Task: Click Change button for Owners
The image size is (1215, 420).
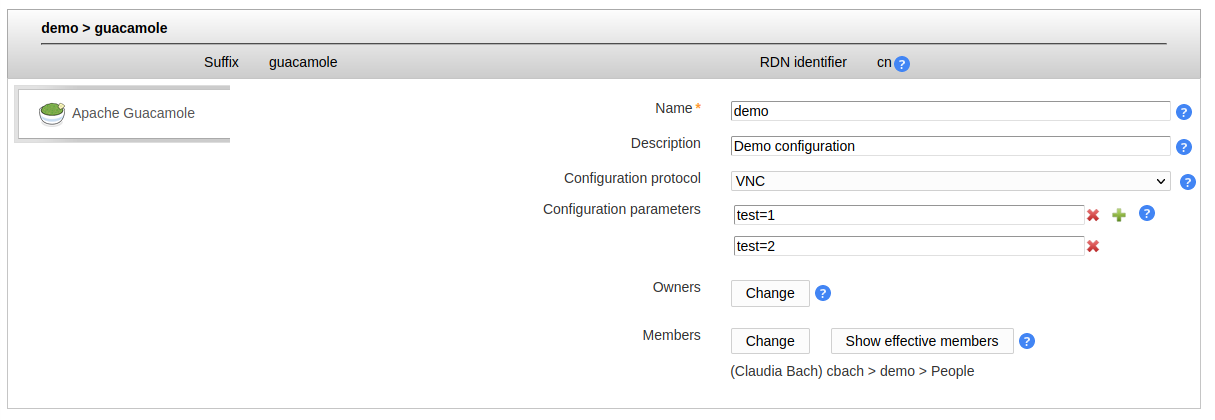Action: click(x=770, y=293)
